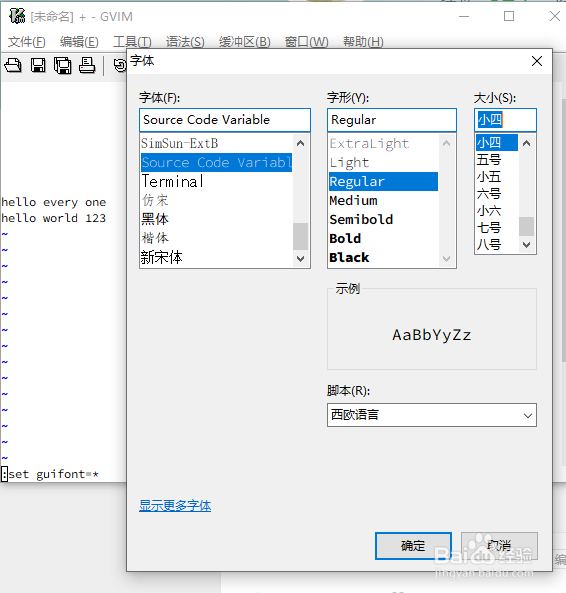Select 小六 font size

(x=496, y=211)
